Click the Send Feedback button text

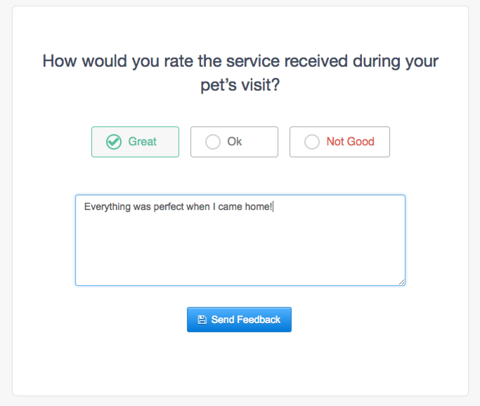pyautogui.click(x=246, y=320)
